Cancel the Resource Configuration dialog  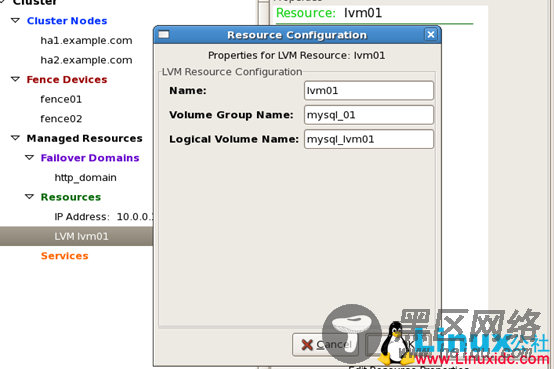coord(325,344)
